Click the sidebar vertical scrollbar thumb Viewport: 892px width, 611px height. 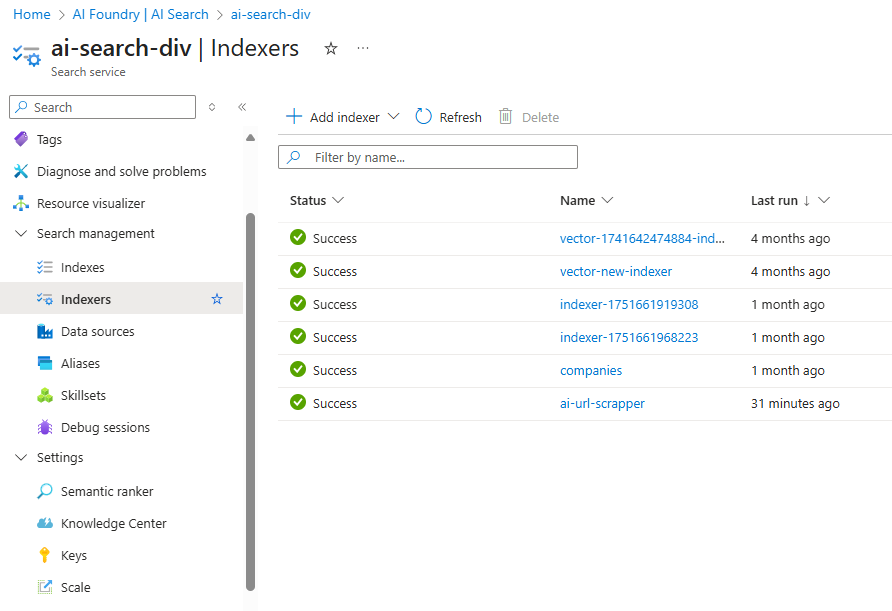pos(250,402)
